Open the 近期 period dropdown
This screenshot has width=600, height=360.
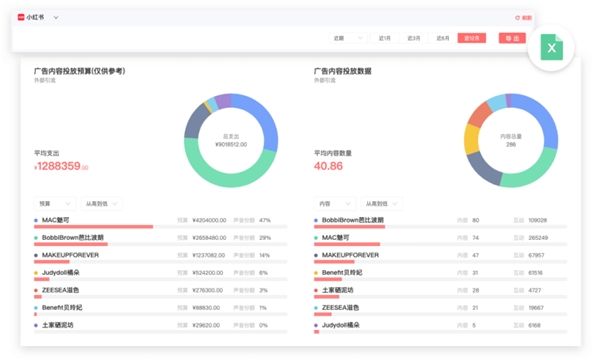click(x=347, y=38)
